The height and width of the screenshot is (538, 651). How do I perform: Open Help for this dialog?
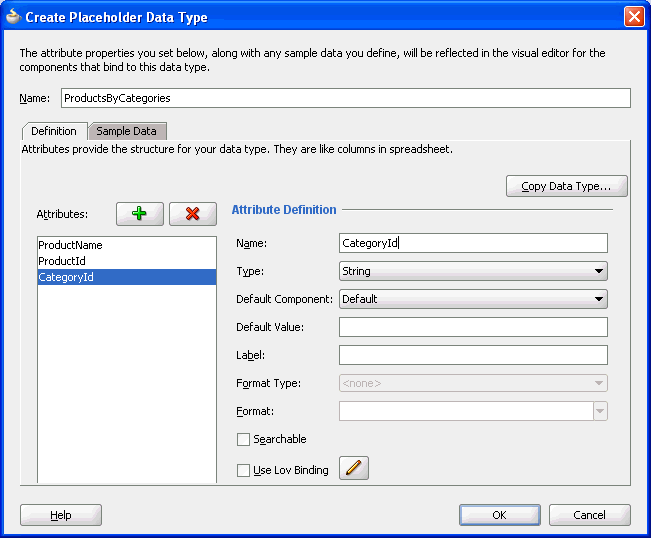(x=61, y=515)
